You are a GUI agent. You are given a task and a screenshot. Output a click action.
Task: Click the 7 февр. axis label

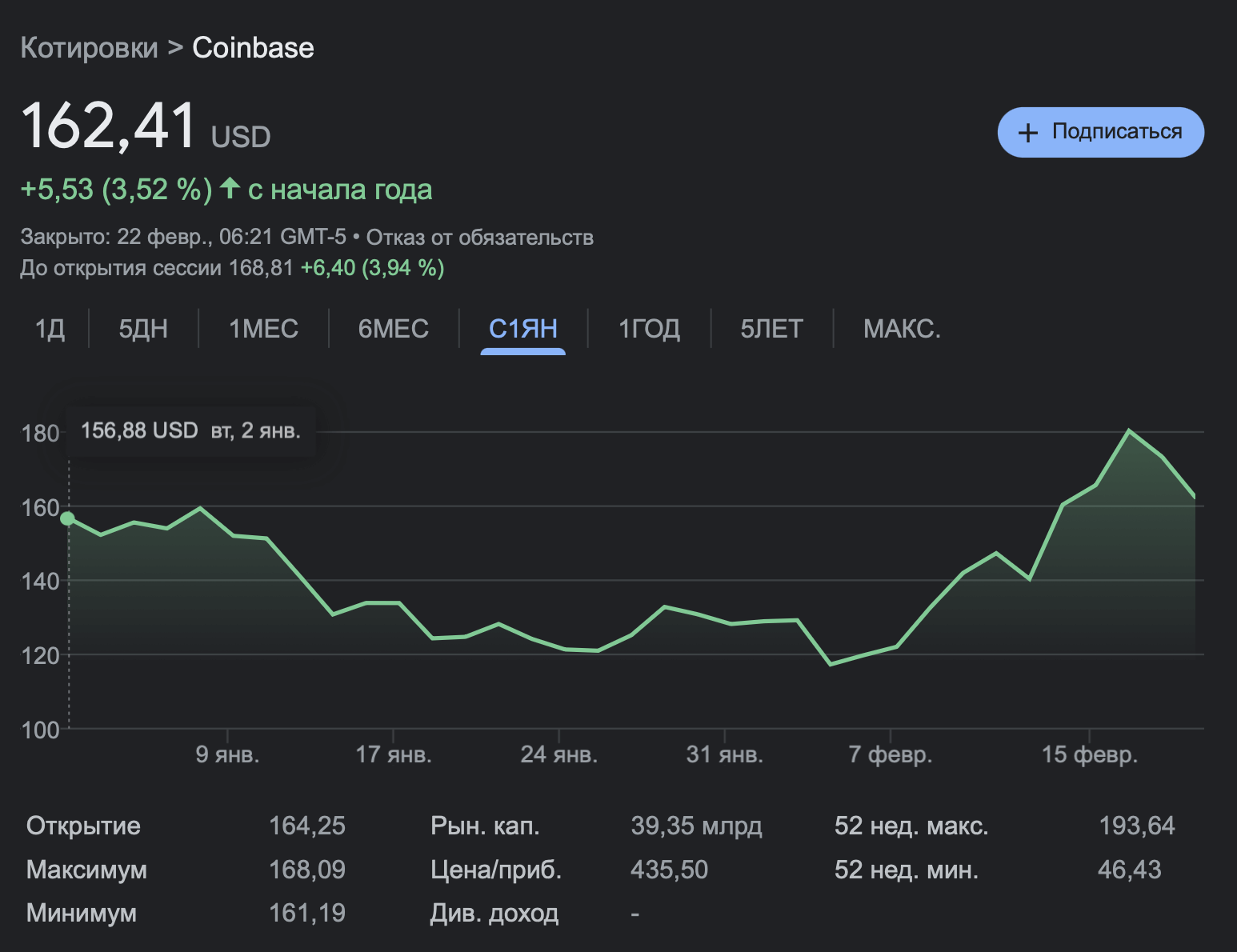point(890,754)
